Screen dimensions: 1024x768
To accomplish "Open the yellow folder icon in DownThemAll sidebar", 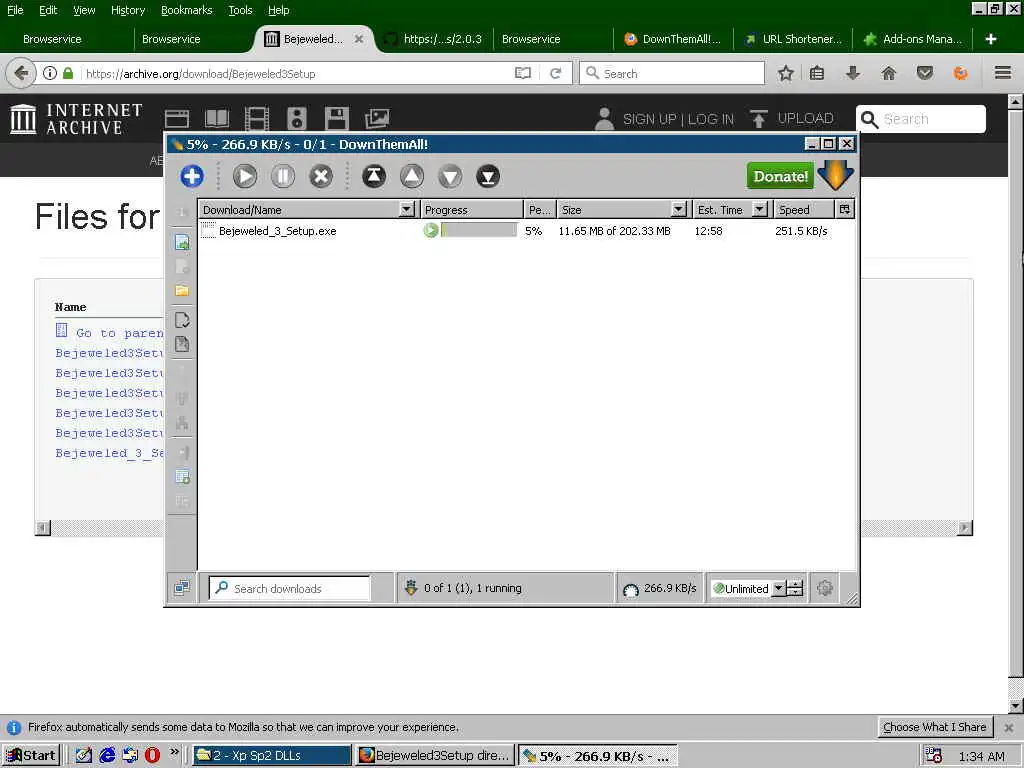I will [182, 291].
